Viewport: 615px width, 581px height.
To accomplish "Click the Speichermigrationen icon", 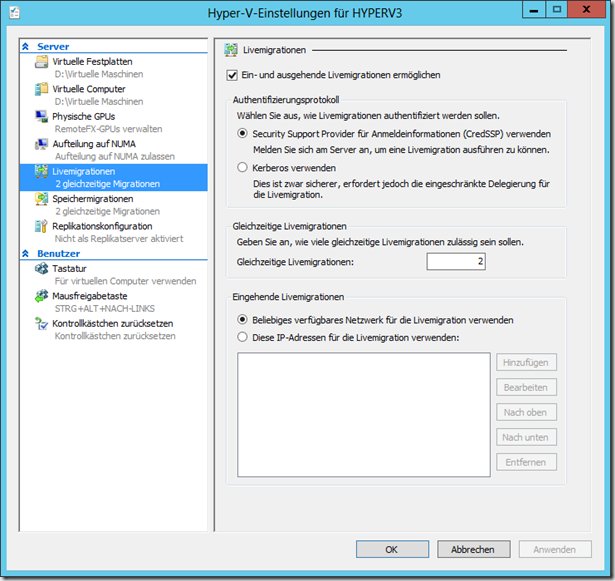I will (42, 199).
